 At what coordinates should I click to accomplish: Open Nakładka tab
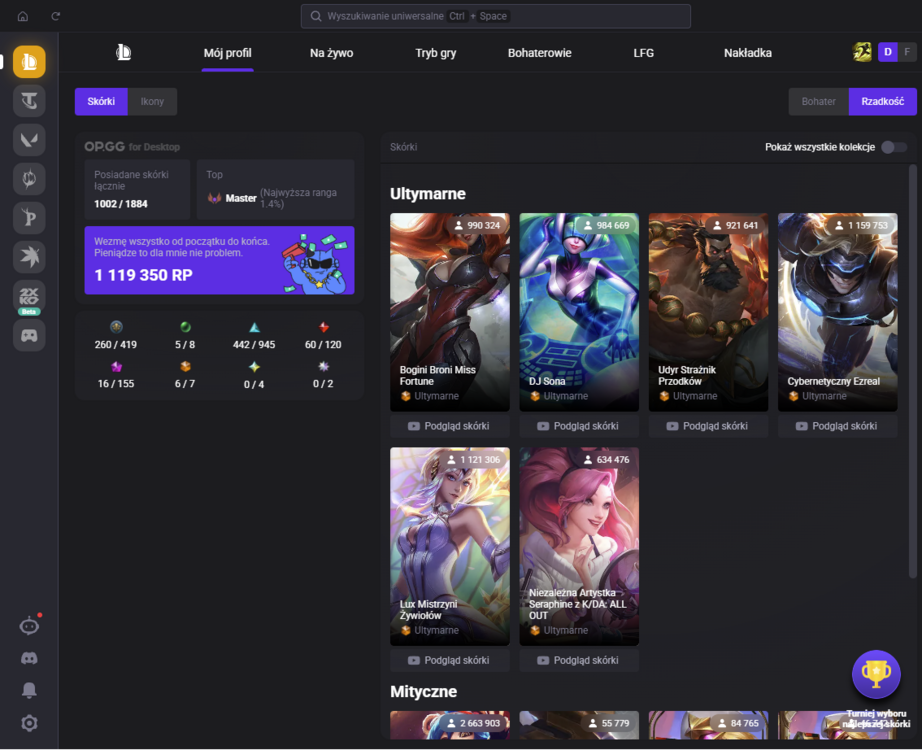pos(748,53)
